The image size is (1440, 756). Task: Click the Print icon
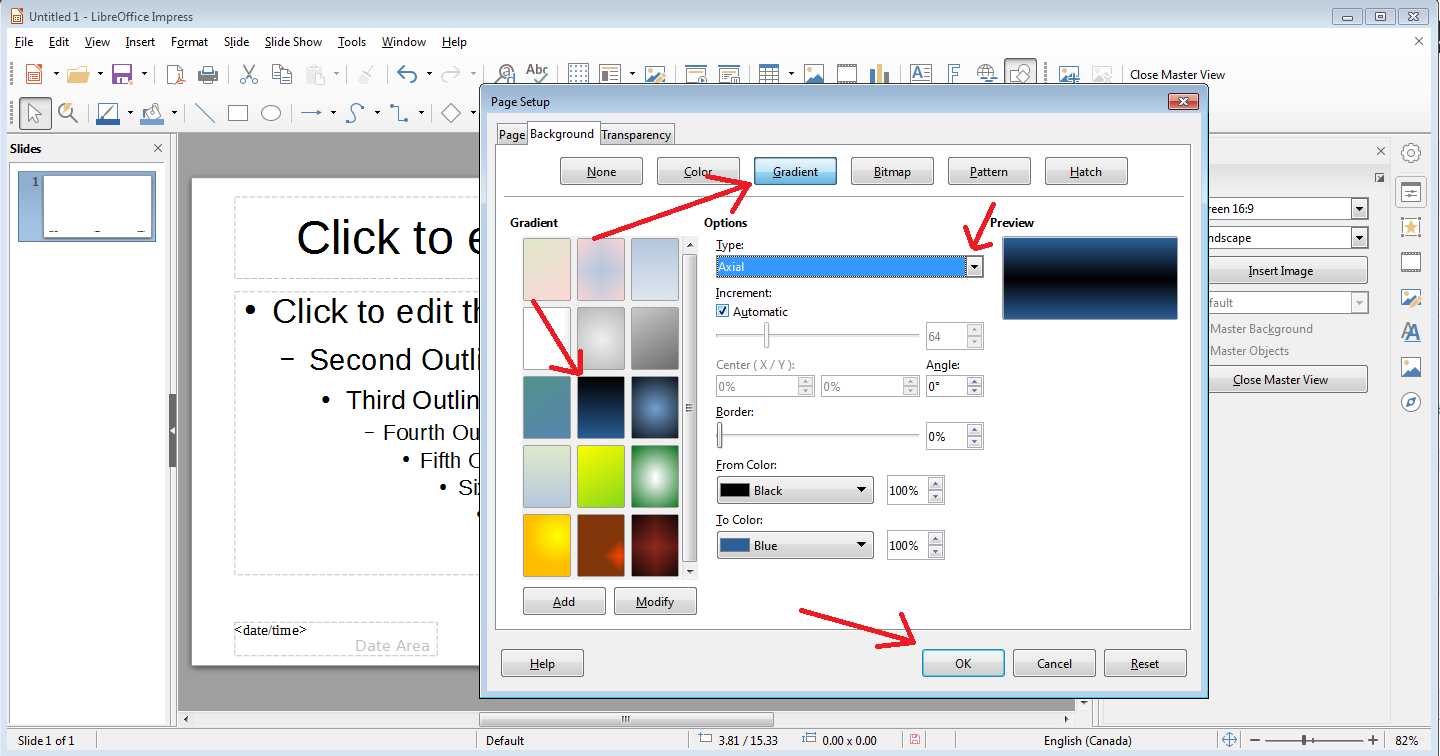[208, 74]
